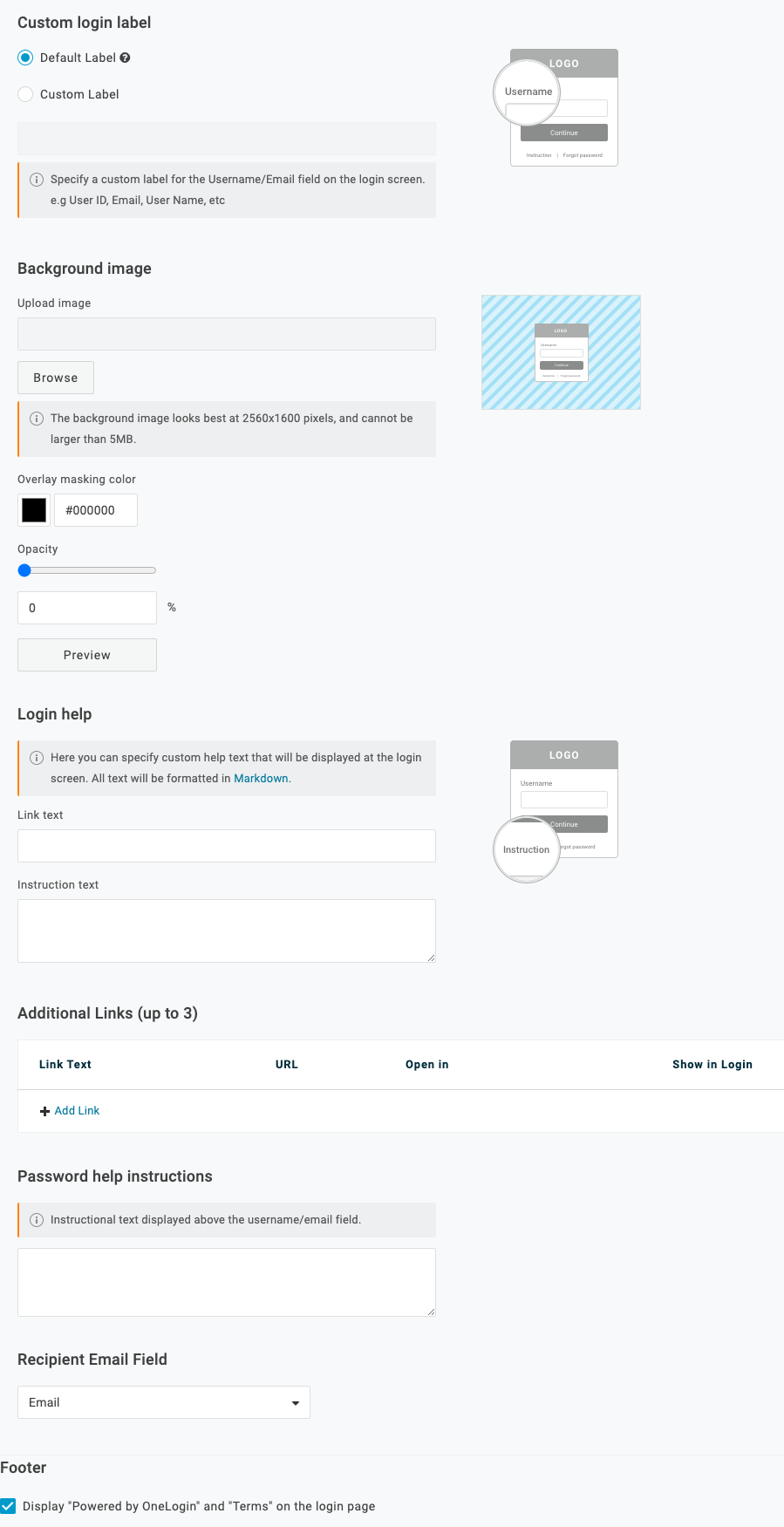Click the black overlay masking color swatch
The width and height of the screenshot is (784, 1527).
click(33, 509)
